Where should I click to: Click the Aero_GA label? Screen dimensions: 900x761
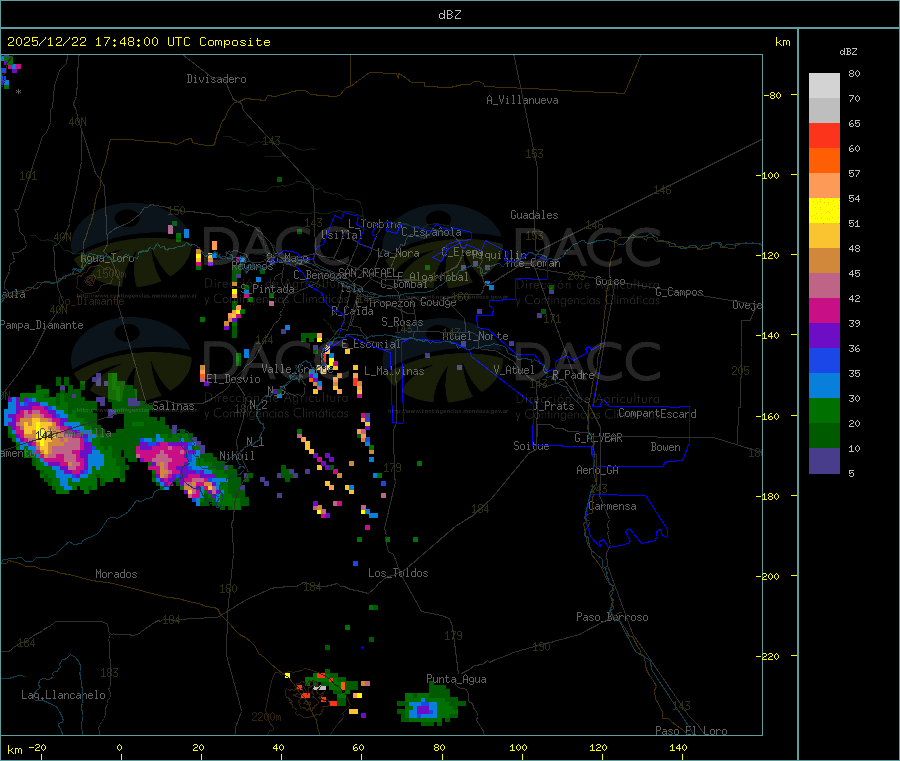598,470
